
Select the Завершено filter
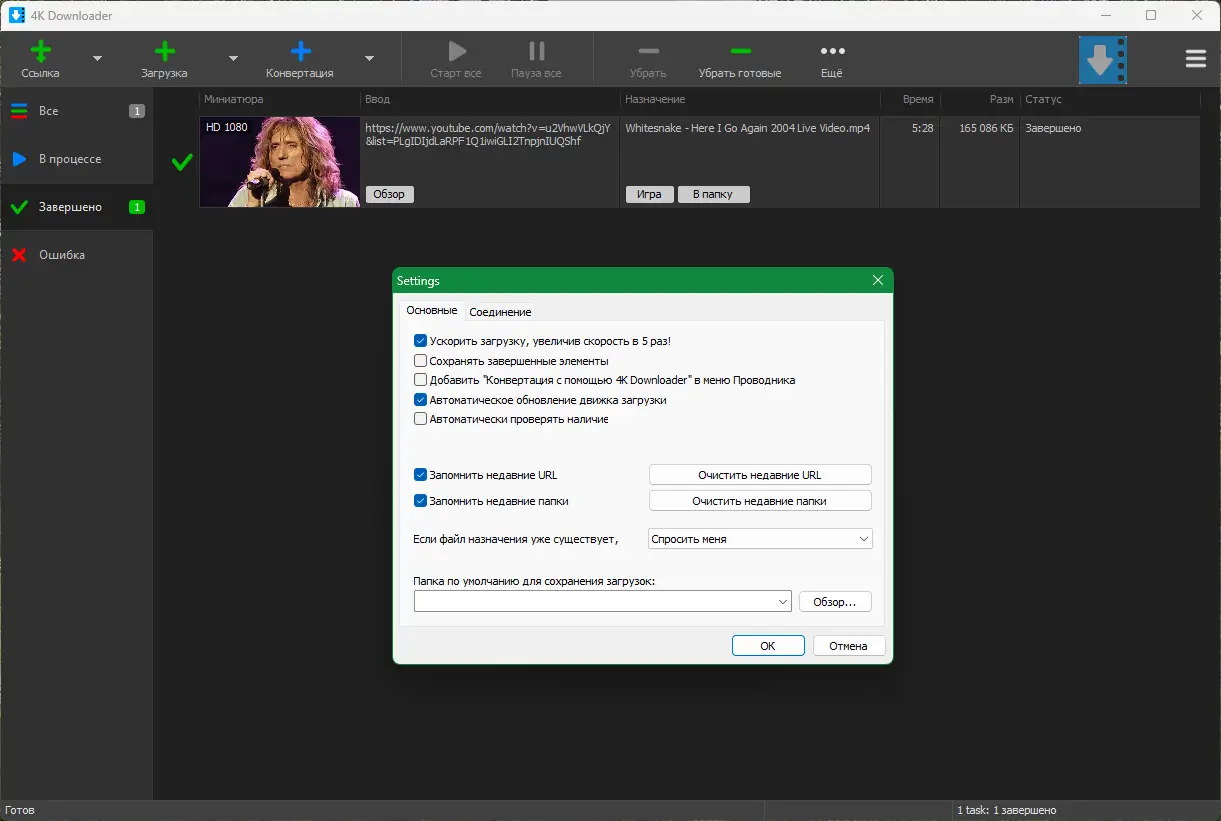pos(76,207)
